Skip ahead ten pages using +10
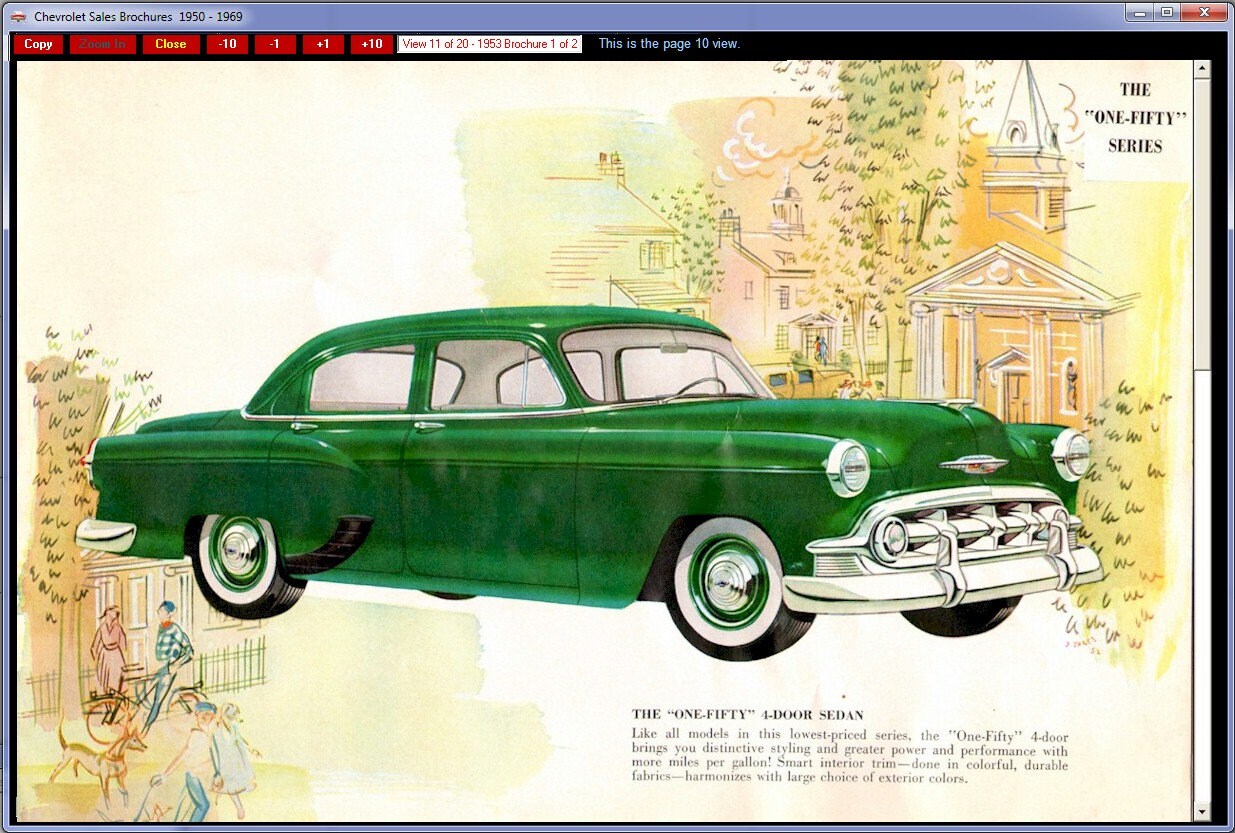 coord(371,44)
